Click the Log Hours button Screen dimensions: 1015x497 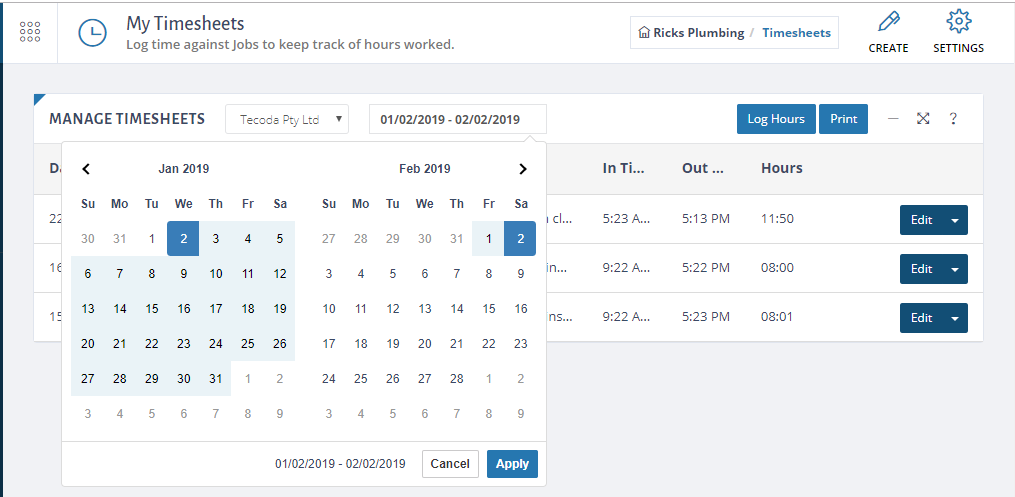pyautogui.click(x=776, y=119)
